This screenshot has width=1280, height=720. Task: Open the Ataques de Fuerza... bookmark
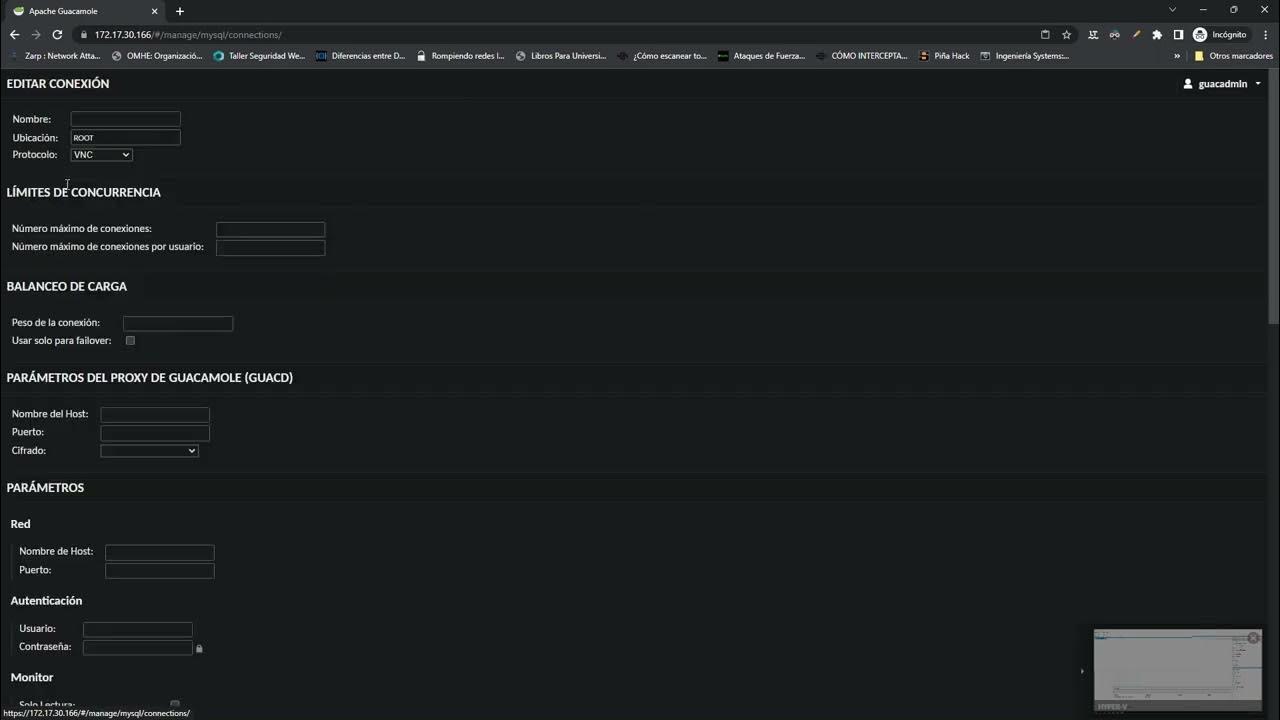pos(762,56)
